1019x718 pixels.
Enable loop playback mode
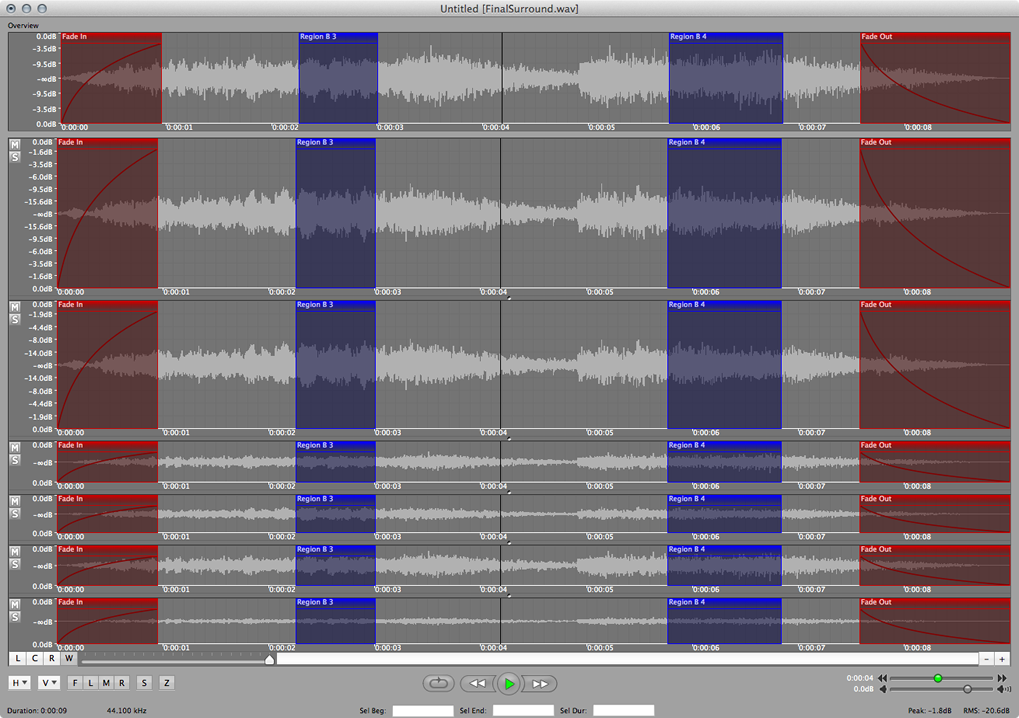click(439, 683)
